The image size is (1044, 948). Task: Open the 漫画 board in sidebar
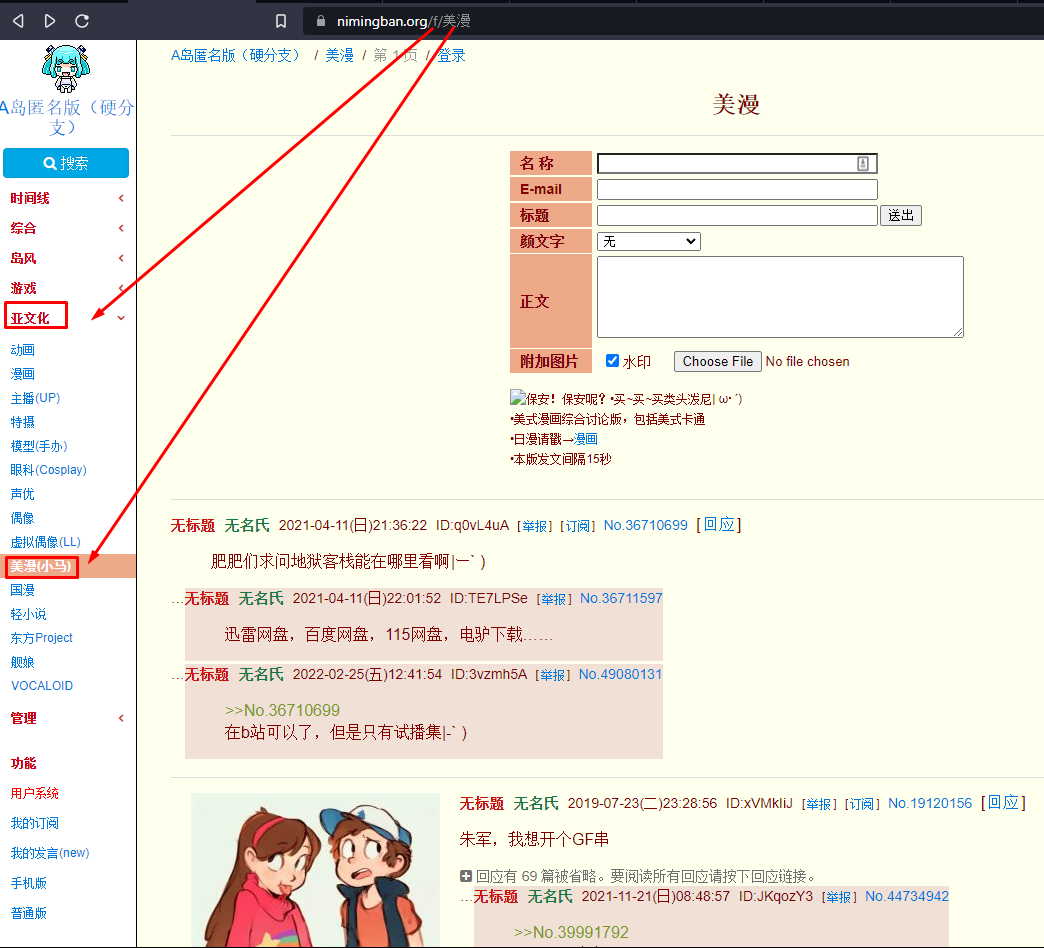(23, 374)
